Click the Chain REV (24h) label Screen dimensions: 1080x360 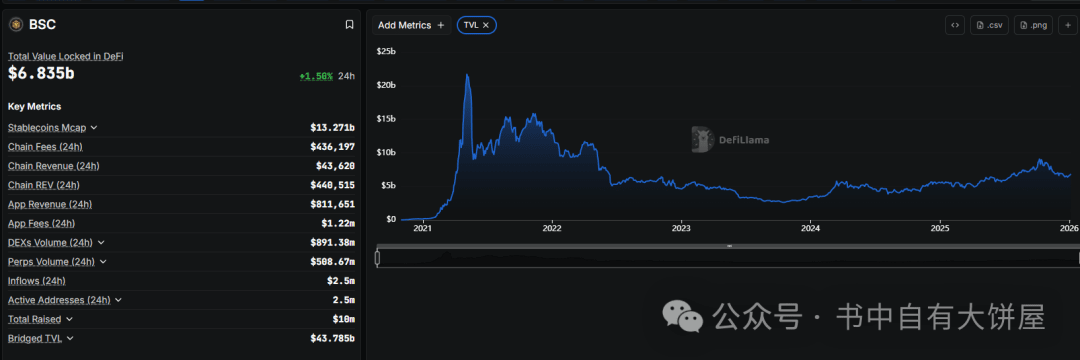pos(44,185)
